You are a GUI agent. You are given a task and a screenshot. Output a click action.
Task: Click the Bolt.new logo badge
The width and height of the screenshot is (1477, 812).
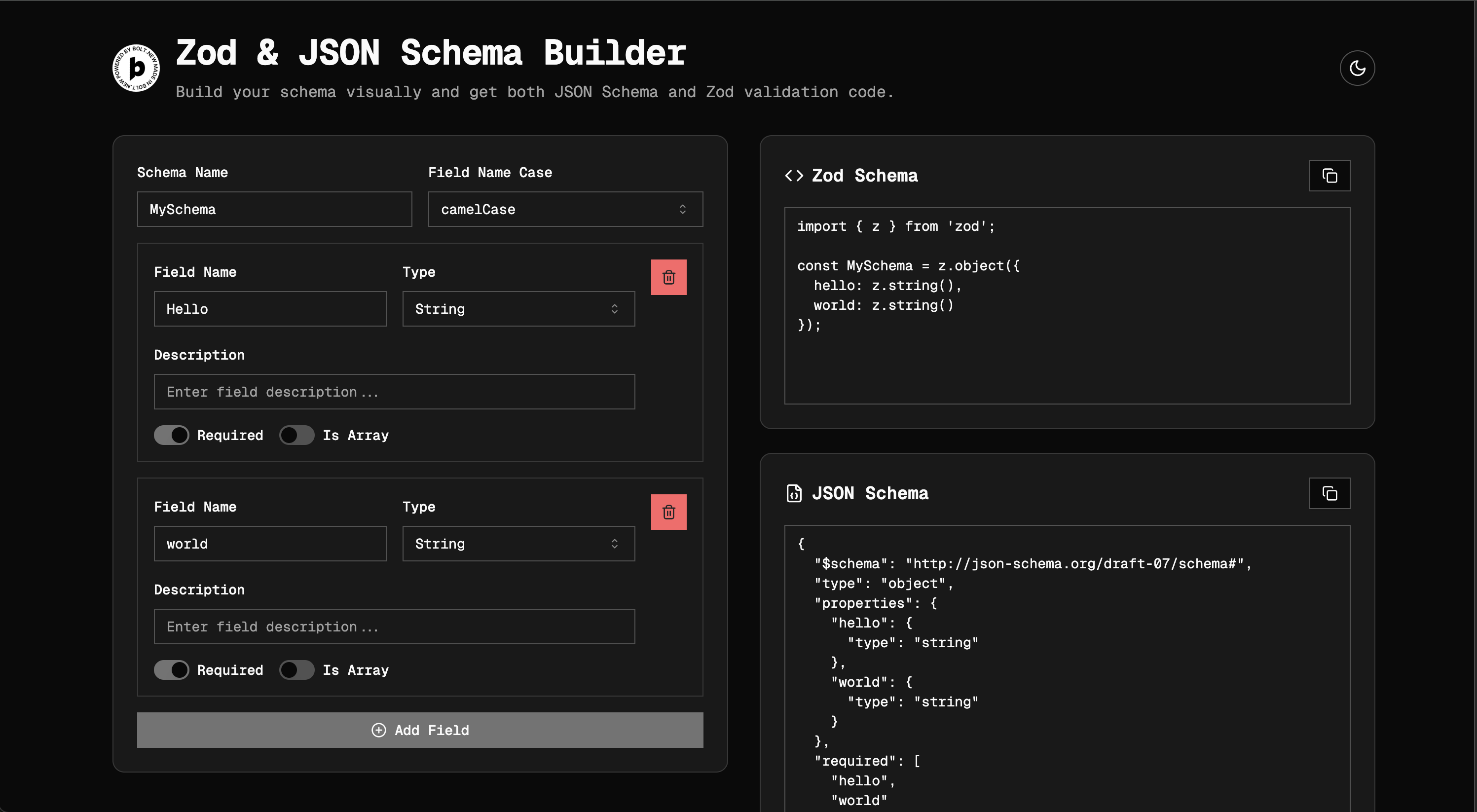pos(136,68)
